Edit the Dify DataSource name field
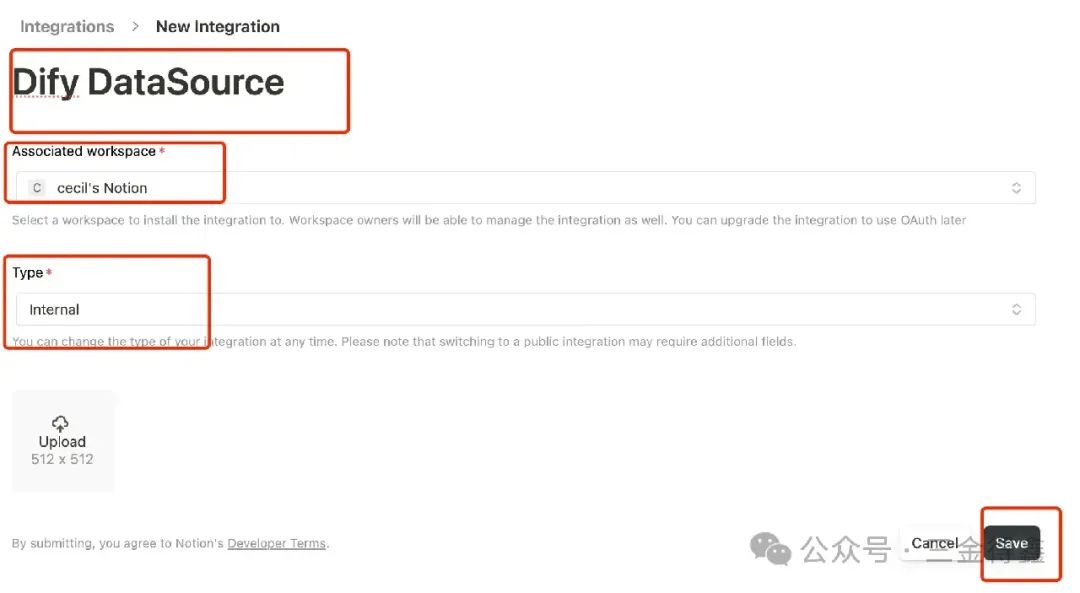 149,82
